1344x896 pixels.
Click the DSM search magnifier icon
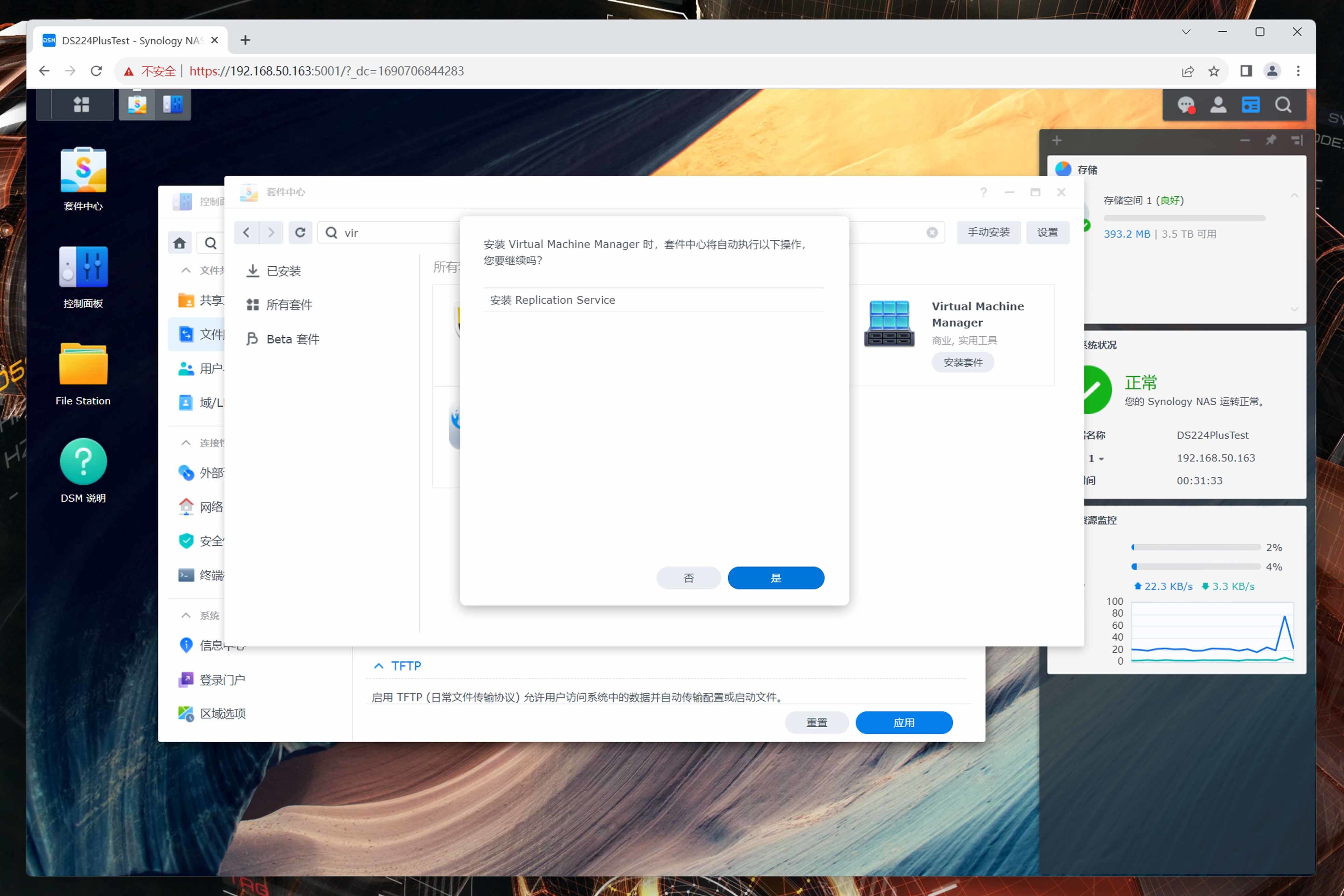(1283, 105)
